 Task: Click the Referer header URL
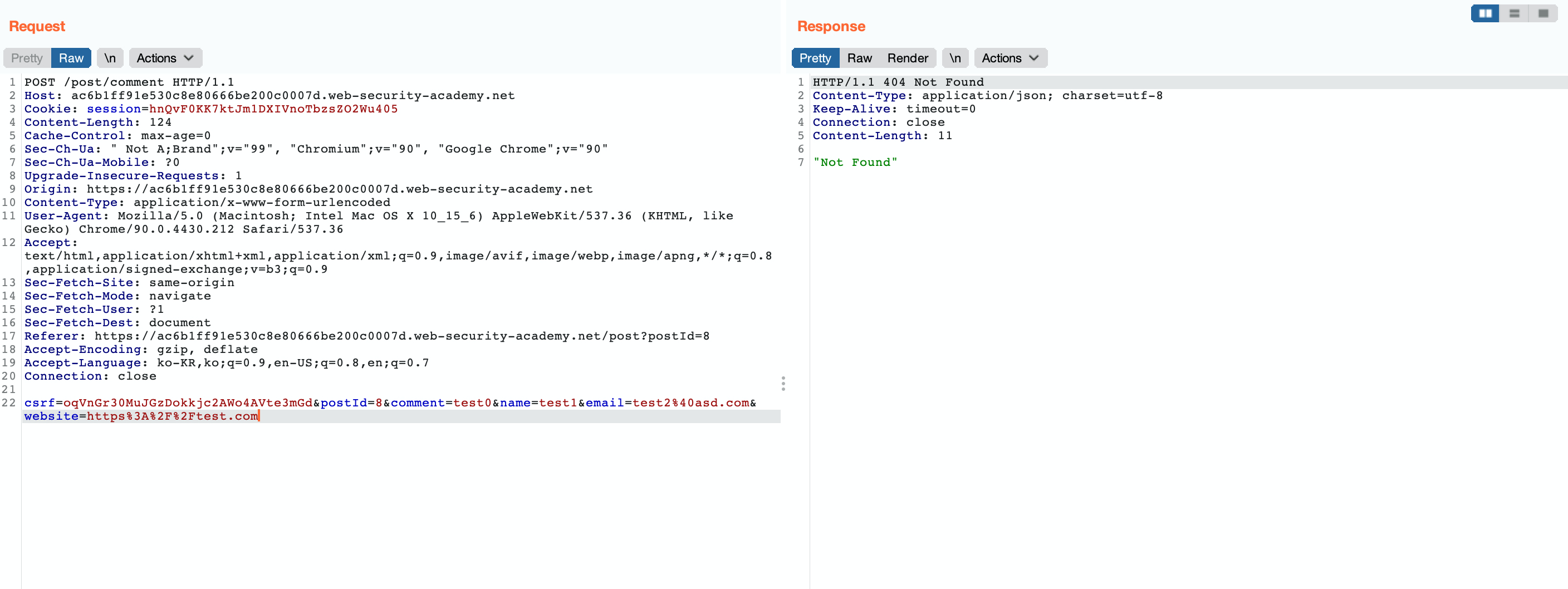401,335
